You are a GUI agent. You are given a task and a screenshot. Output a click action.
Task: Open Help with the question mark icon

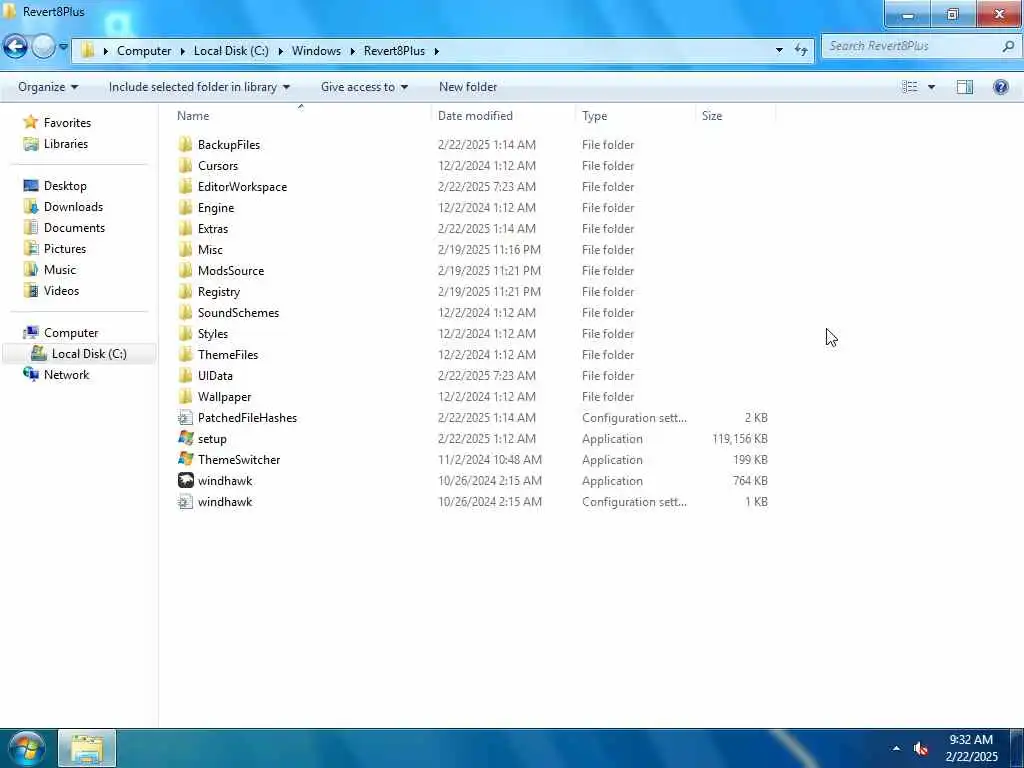pyautogui.click(x=1000, y=87)
